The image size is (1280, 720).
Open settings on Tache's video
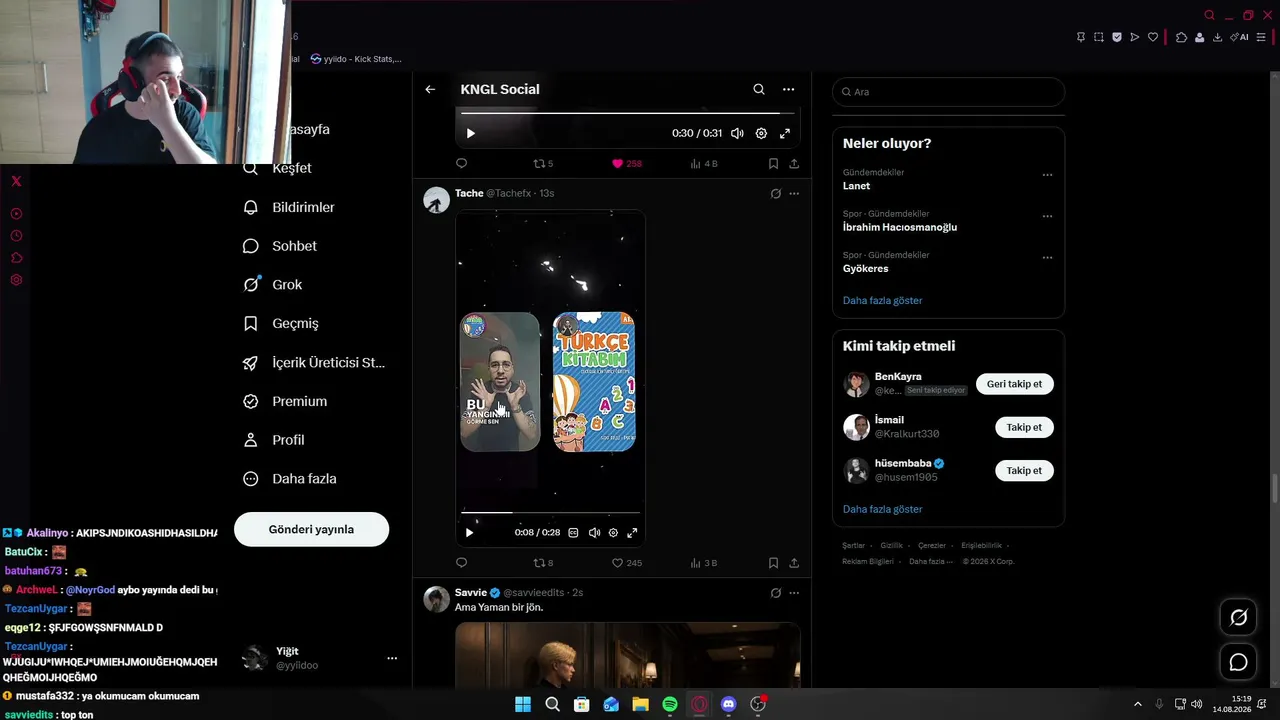[613, 533]
